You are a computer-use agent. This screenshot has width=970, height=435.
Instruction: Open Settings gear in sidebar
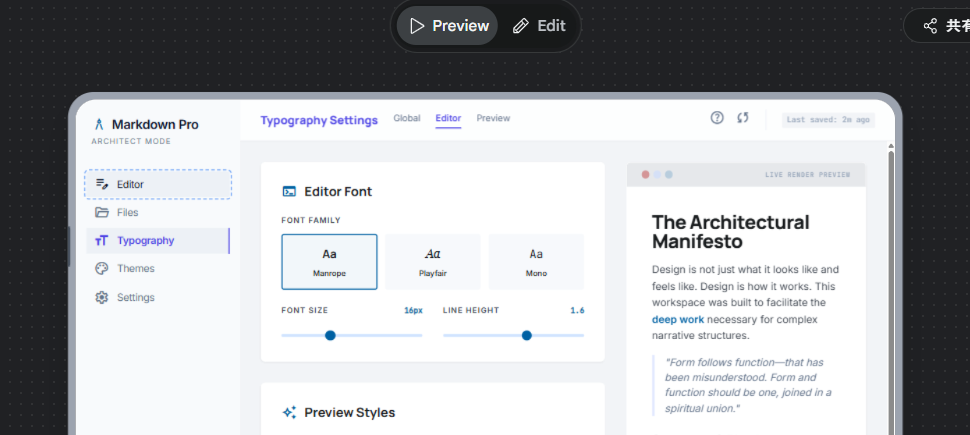click(135, 297)
